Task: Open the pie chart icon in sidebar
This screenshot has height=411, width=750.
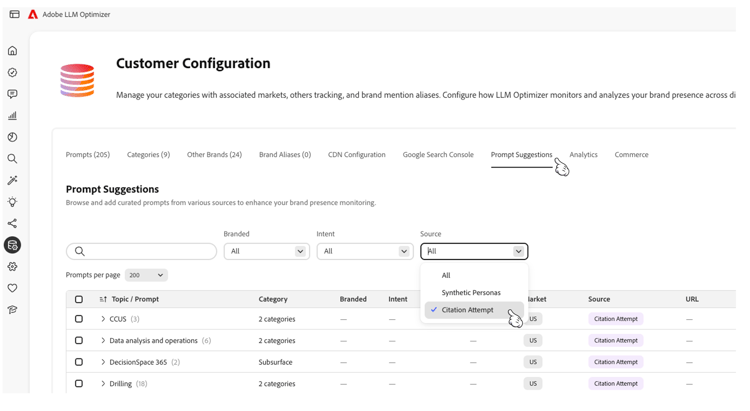Action: pos(12,137)
